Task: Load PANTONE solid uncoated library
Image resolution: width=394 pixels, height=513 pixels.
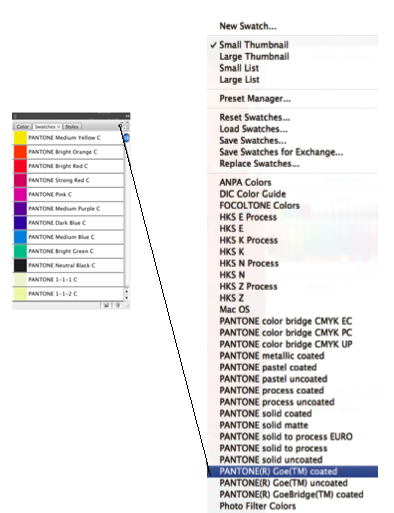Action: (271, 460)
